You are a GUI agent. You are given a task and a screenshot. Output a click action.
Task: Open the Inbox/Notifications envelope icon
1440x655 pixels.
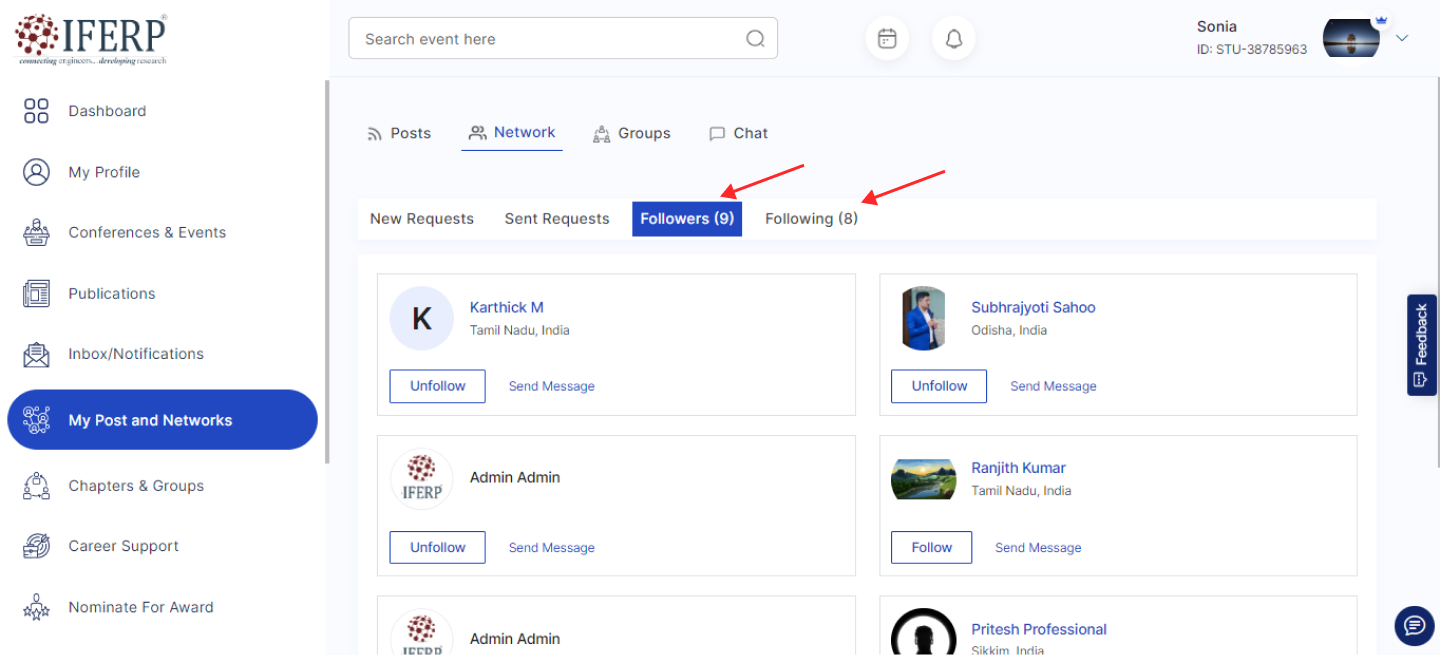(36, 354)
